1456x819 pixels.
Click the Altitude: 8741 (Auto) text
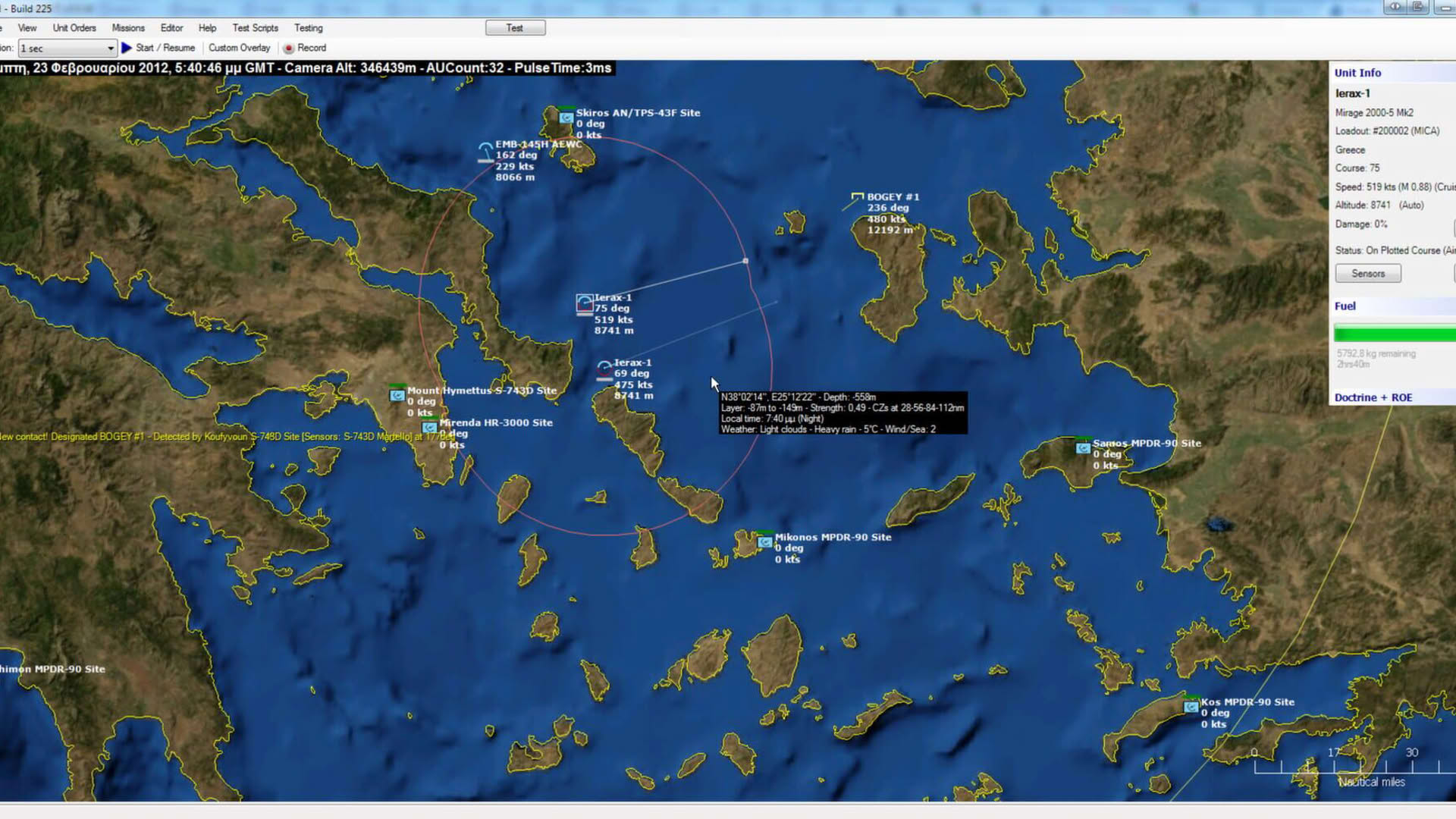[1379, 205]
